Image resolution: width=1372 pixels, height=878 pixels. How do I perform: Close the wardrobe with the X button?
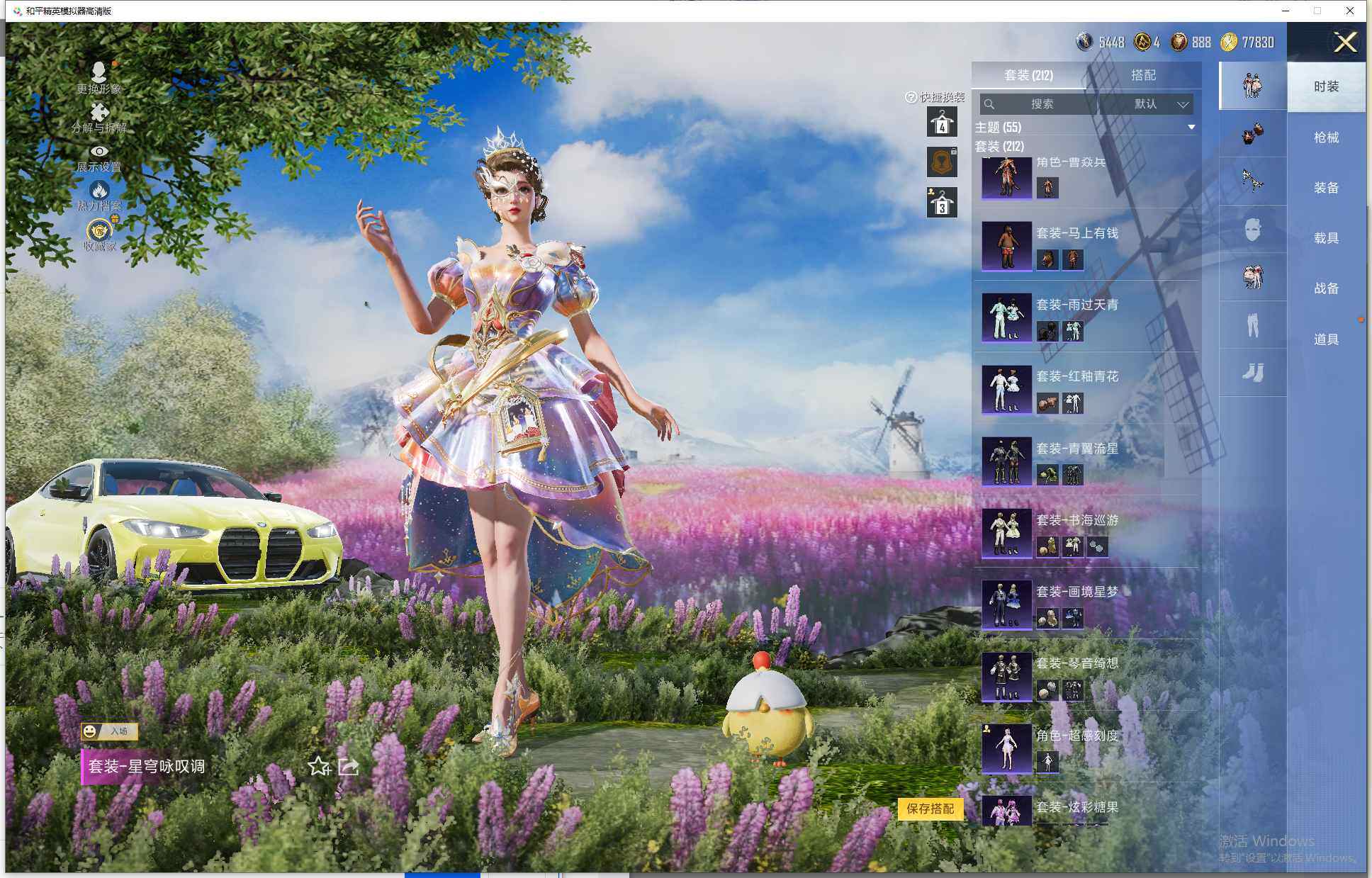coord(1344,43)
